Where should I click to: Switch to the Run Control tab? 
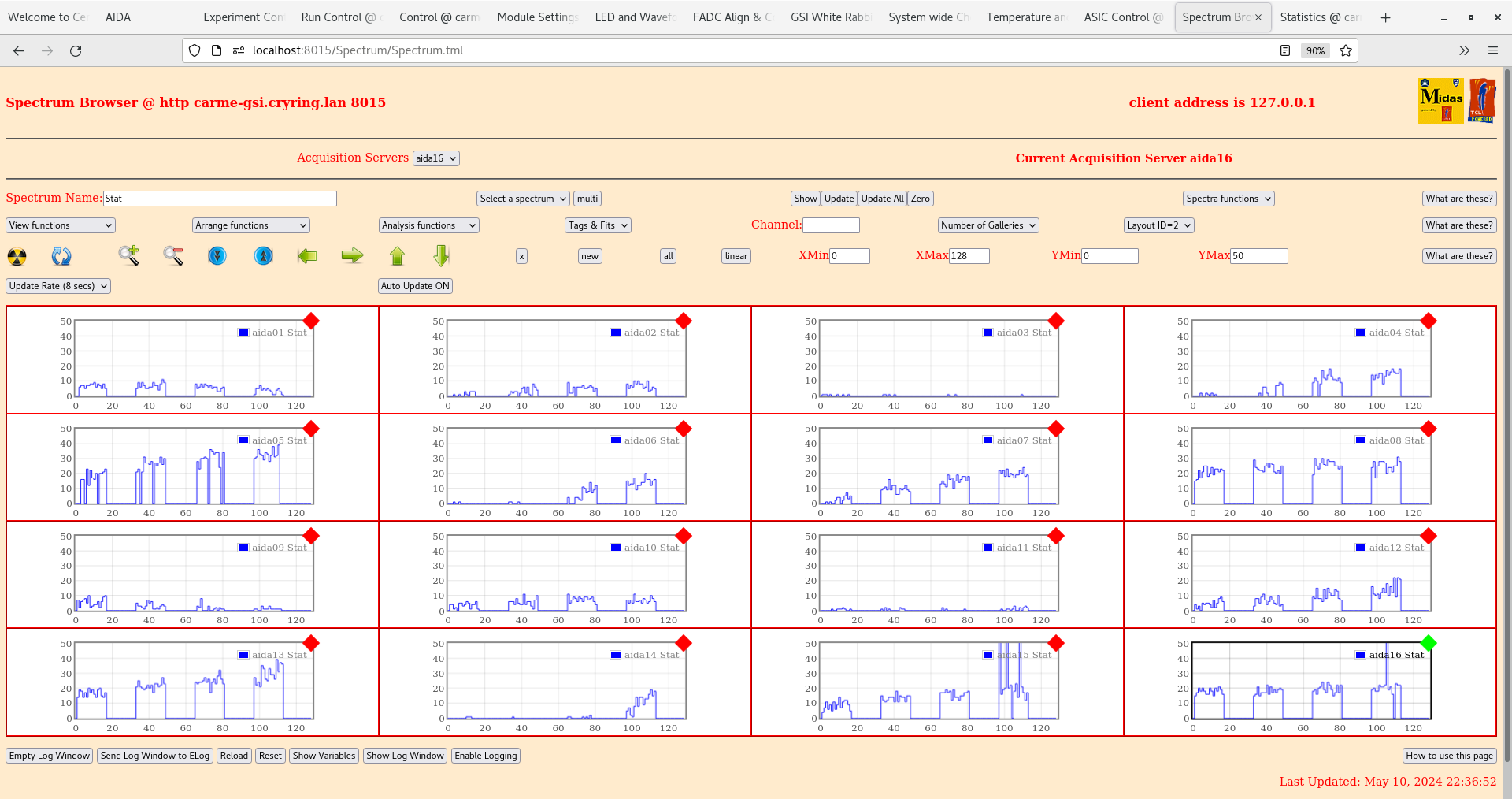click(x=340, y=17)
